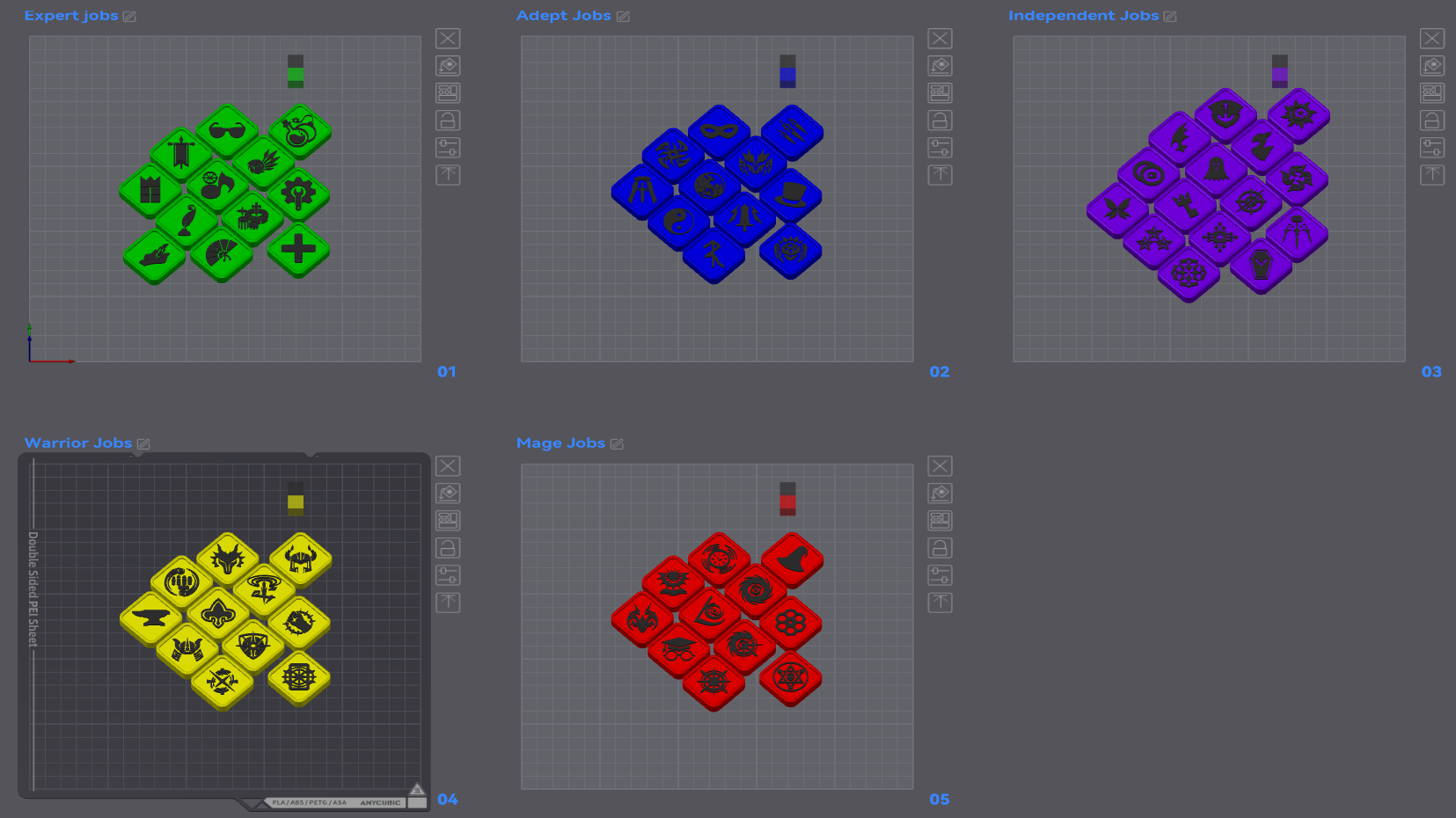
Task: Move Expert jobs plate to front
Action: [448, 174]
